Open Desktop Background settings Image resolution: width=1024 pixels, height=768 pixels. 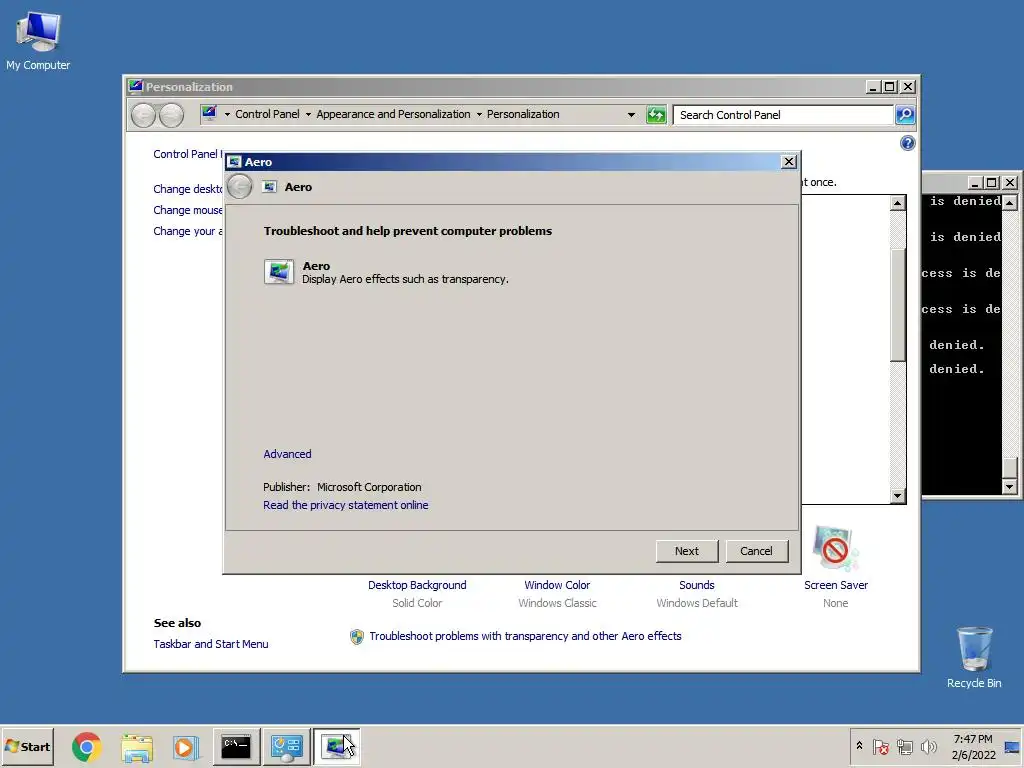[417, 585]
